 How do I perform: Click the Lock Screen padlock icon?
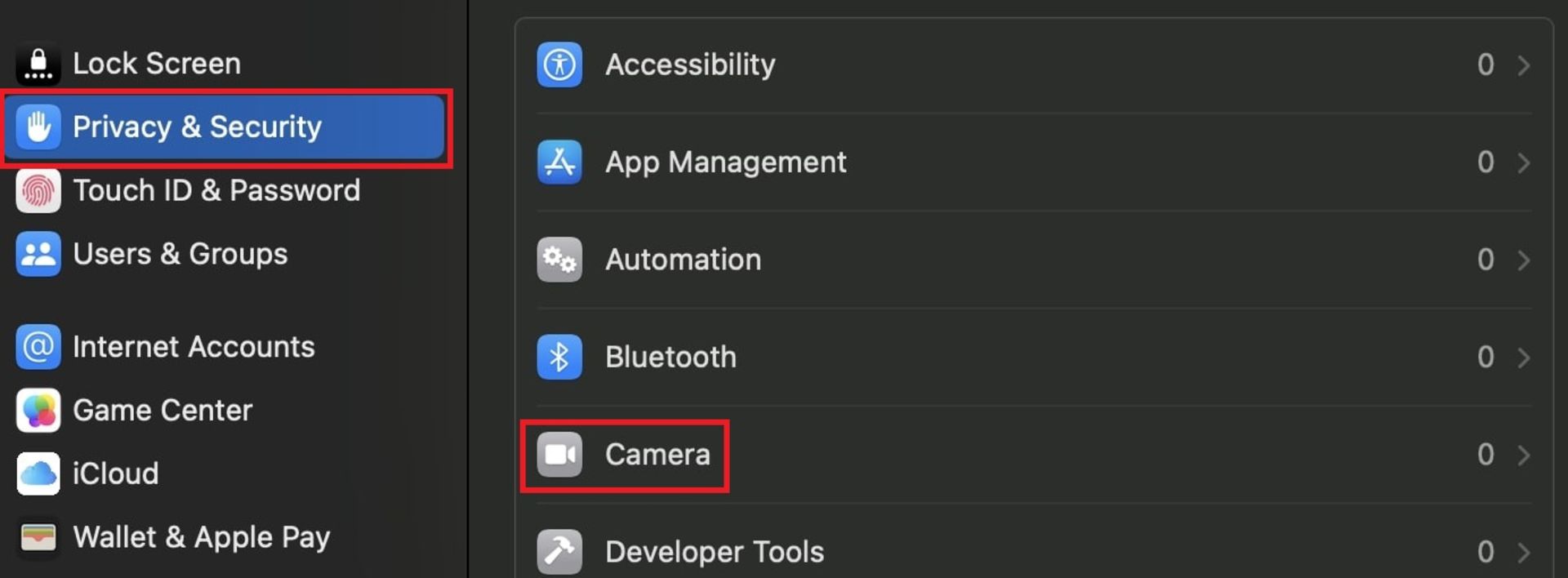(x=38, y=64)
